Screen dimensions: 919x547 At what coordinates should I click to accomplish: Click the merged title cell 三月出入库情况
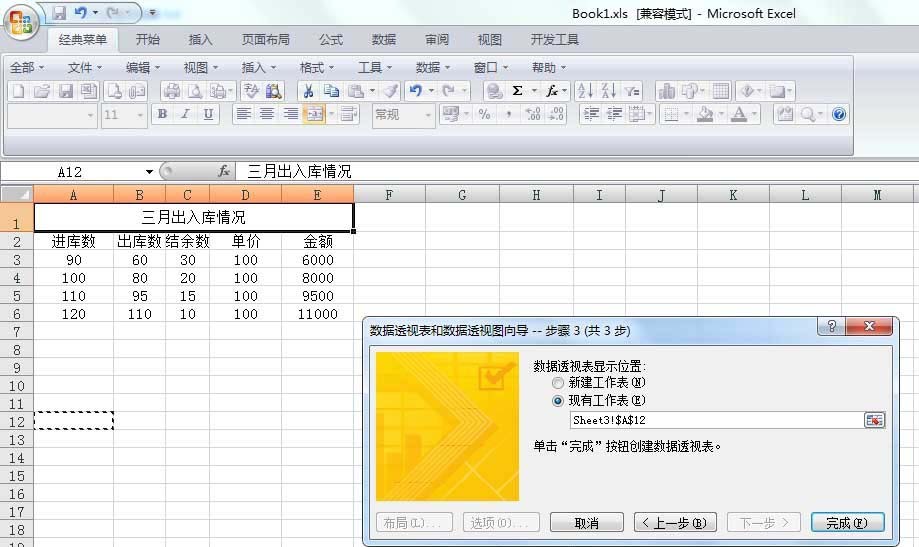[x=193, y=218]
